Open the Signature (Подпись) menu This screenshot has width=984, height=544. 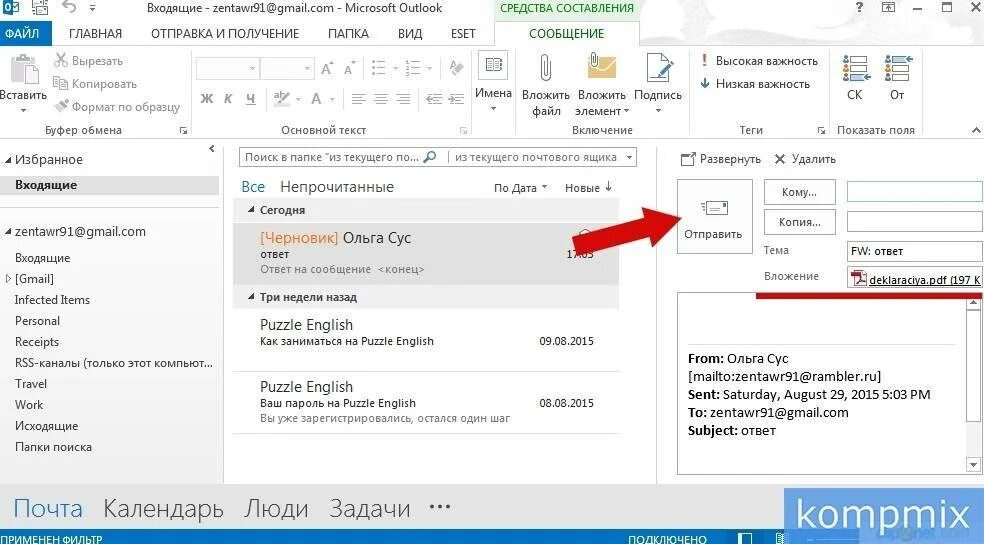click(658, 84)
